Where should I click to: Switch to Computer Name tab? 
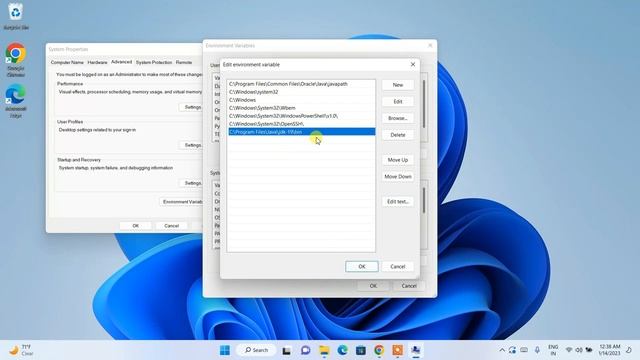tap(67, 62)
